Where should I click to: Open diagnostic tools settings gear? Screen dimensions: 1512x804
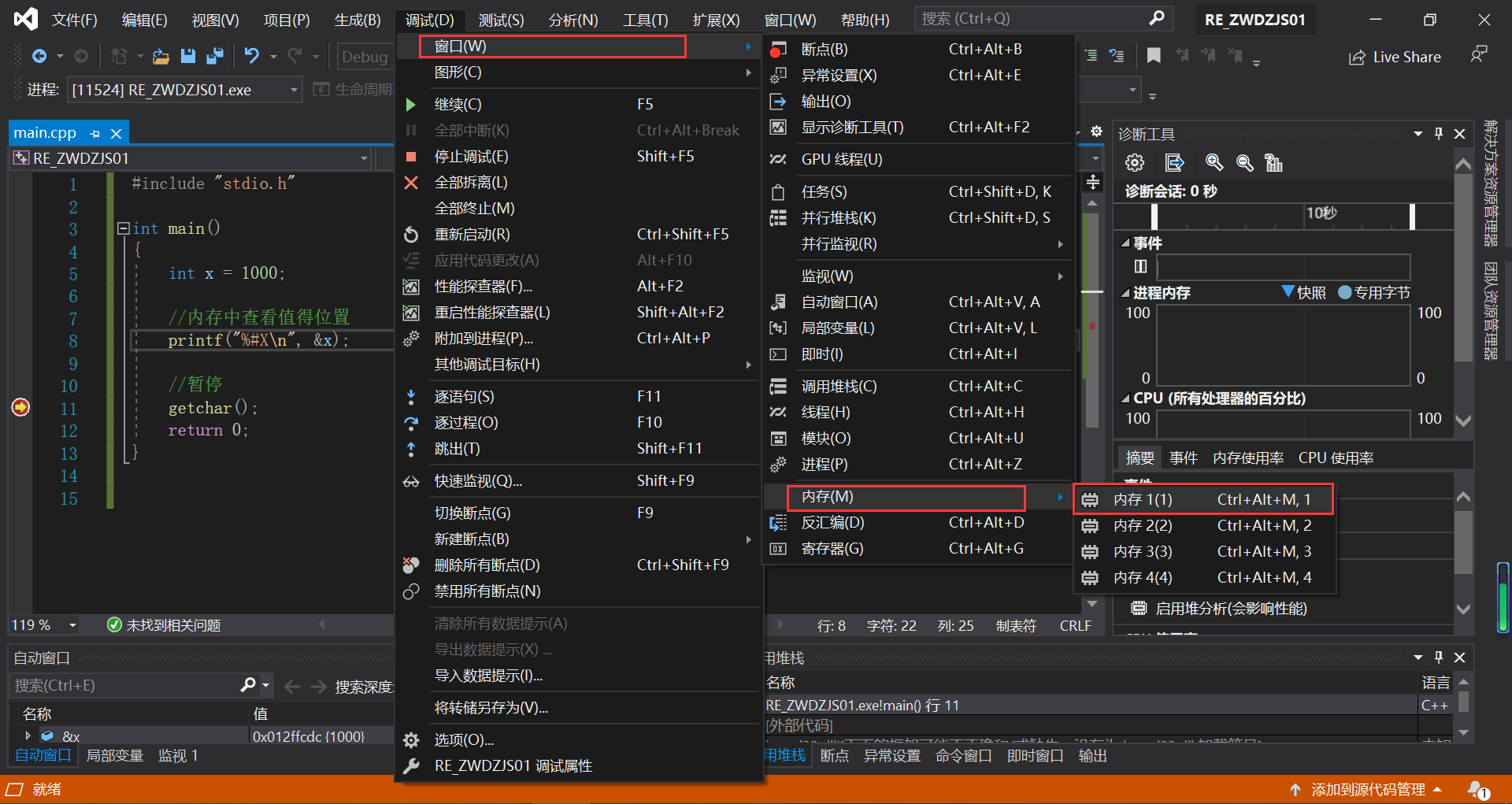click(1135, 163)
